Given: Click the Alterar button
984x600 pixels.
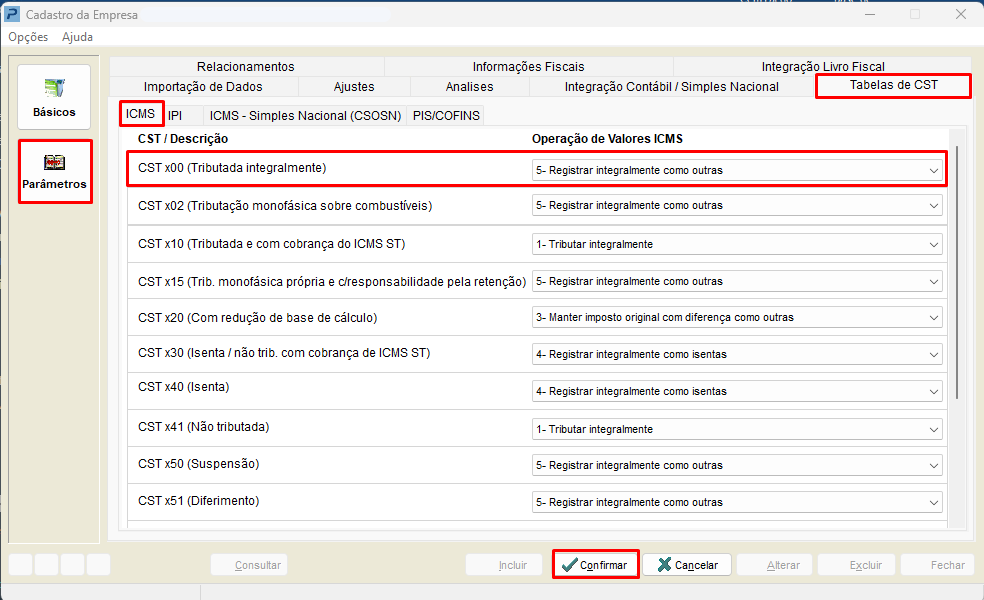Looking at the screenshot, I should (774, 565).
